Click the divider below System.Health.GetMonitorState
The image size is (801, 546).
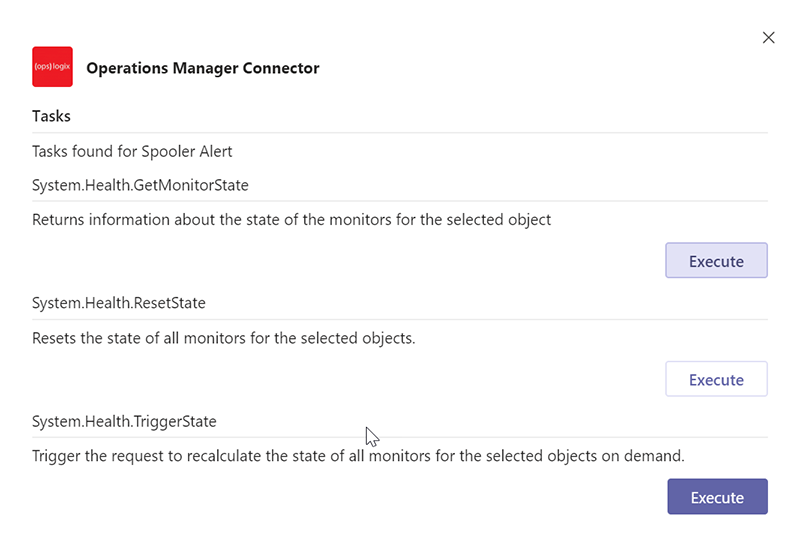[400, 201]
